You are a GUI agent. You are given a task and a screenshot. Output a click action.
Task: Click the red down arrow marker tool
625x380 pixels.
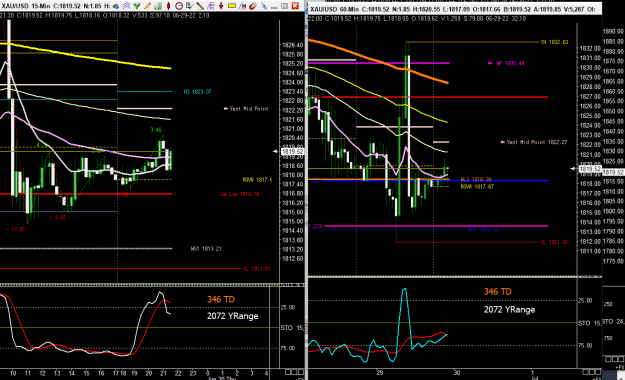click(221, 6)
